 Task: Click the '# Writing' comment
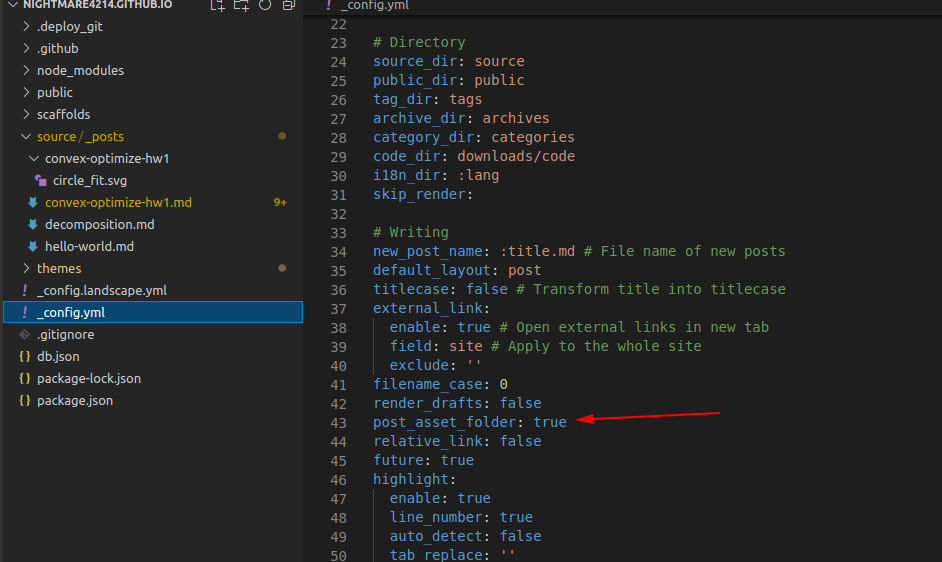411,232
